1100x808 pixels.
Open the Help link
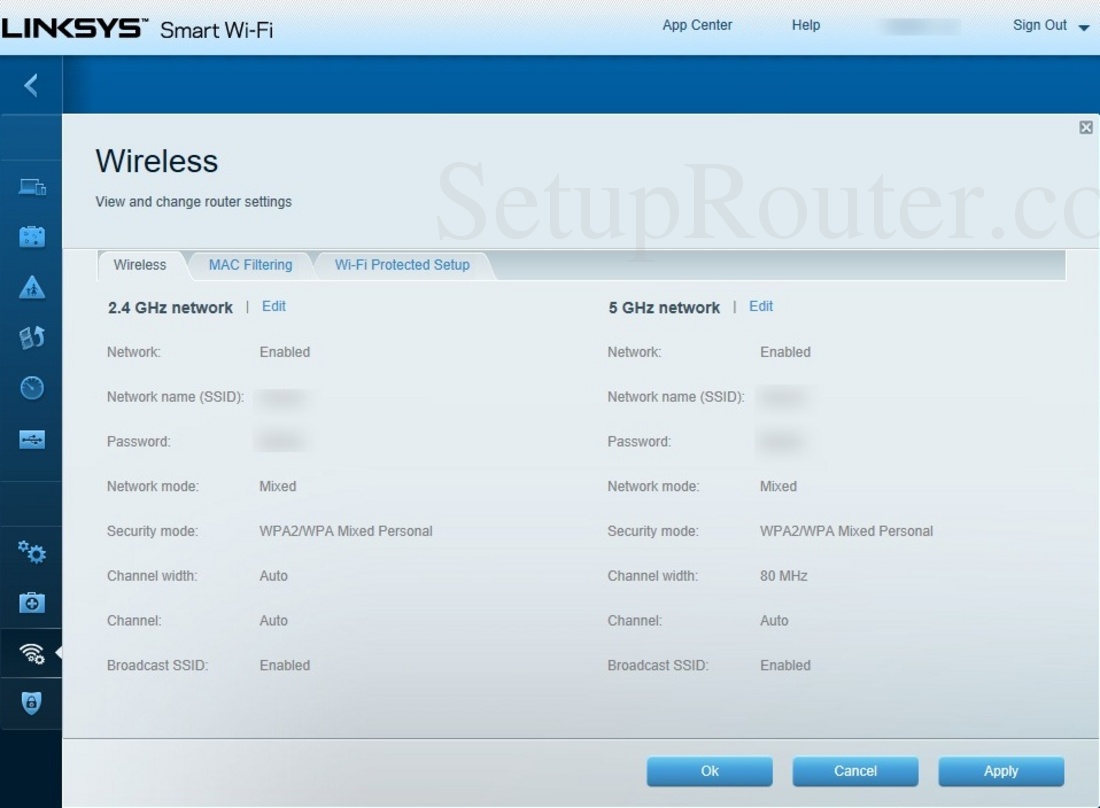click(x=806, y=25)
